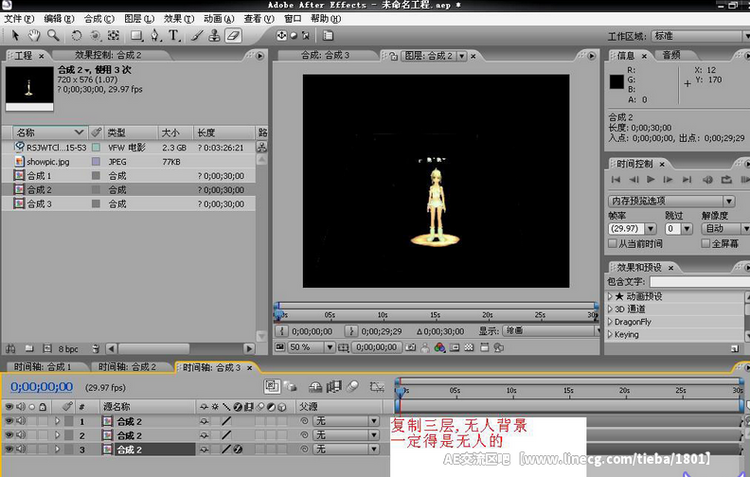Image resolution: width=750 pixels, height=477 pixels.
Task: Click the draft 3D icon in timeline
Action: click(290, 387)
